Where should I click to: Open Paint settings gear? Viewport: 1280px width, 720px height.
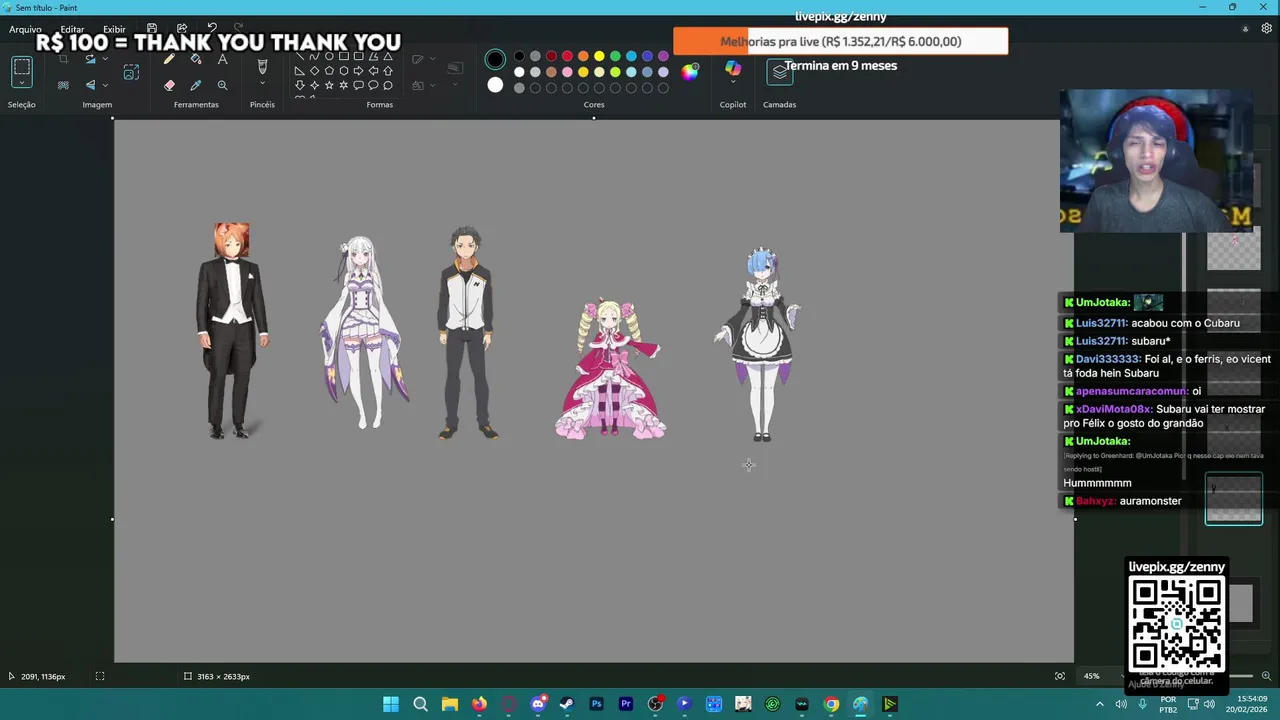coord(1267,29)
